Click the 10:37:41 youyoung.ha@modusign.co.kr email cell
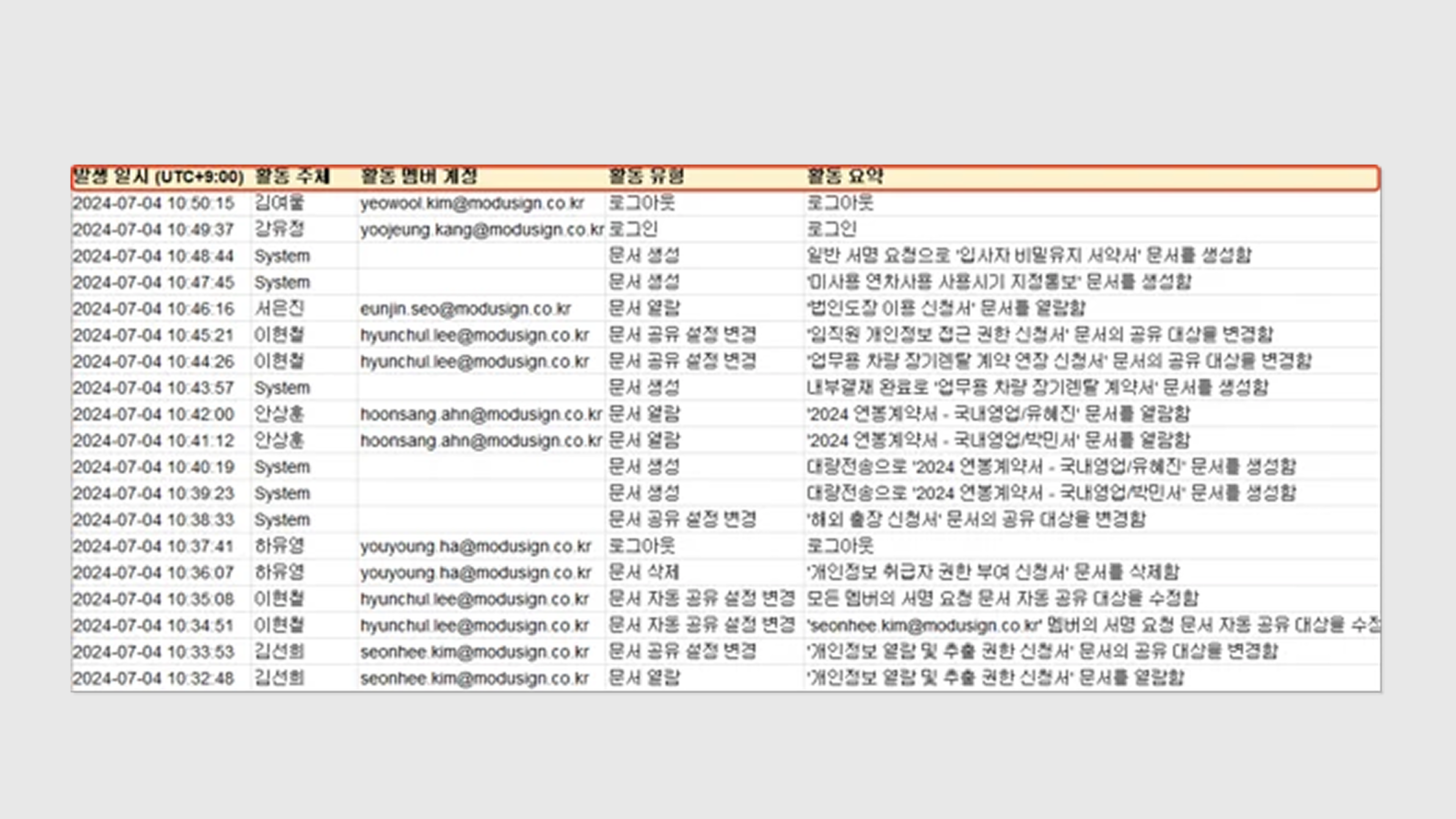 click(x=475, y=546)
